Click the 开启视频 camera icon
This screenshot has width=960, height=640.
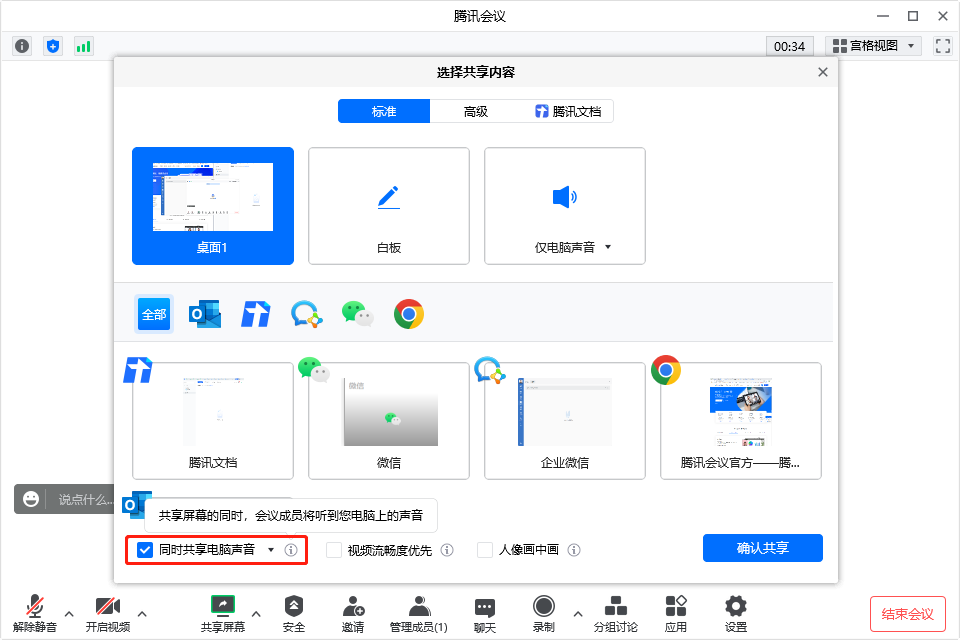click(x=108, y=606)
